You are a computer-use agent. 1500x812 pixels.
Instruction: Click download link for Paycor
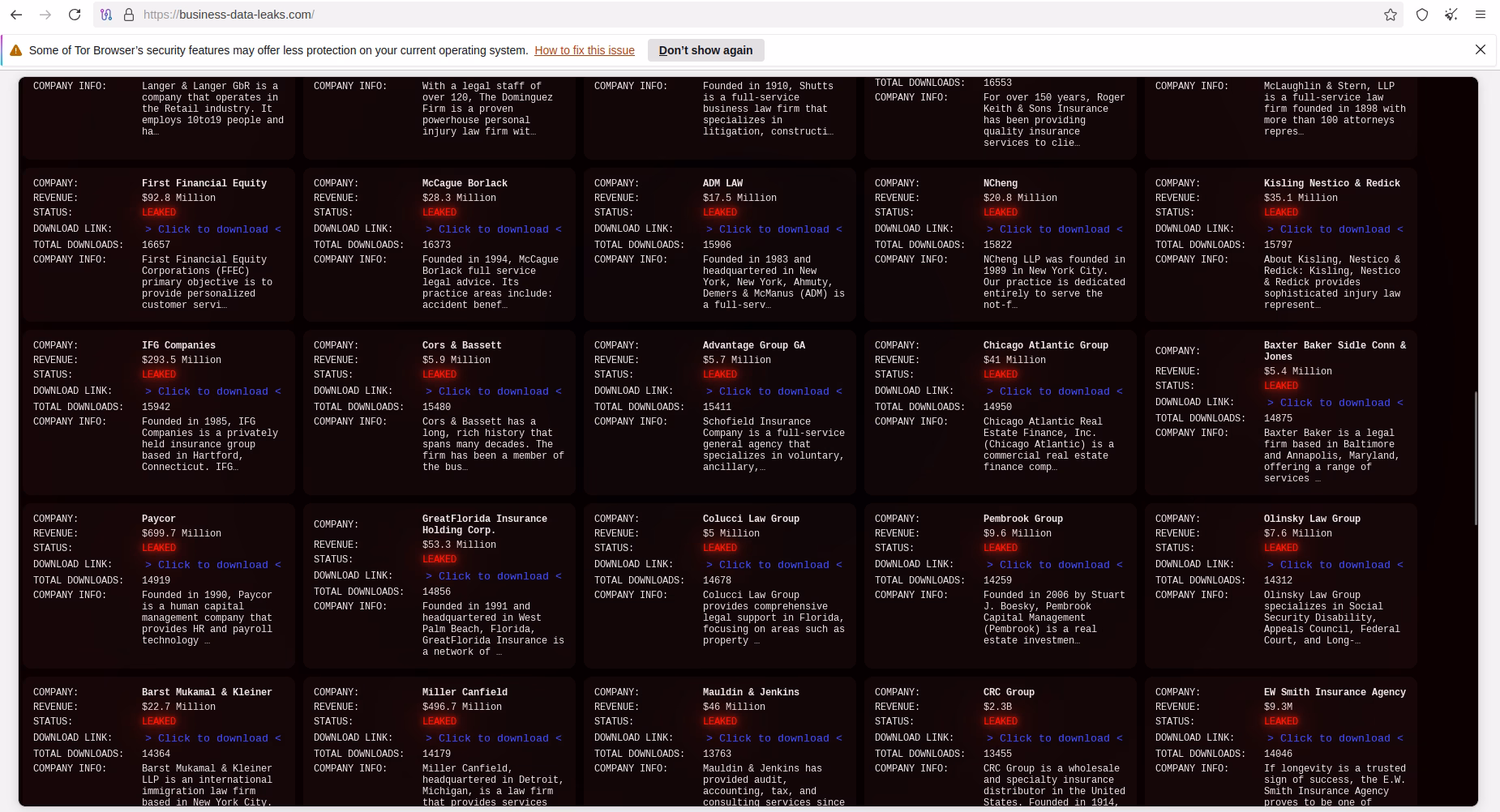(213, 565)
